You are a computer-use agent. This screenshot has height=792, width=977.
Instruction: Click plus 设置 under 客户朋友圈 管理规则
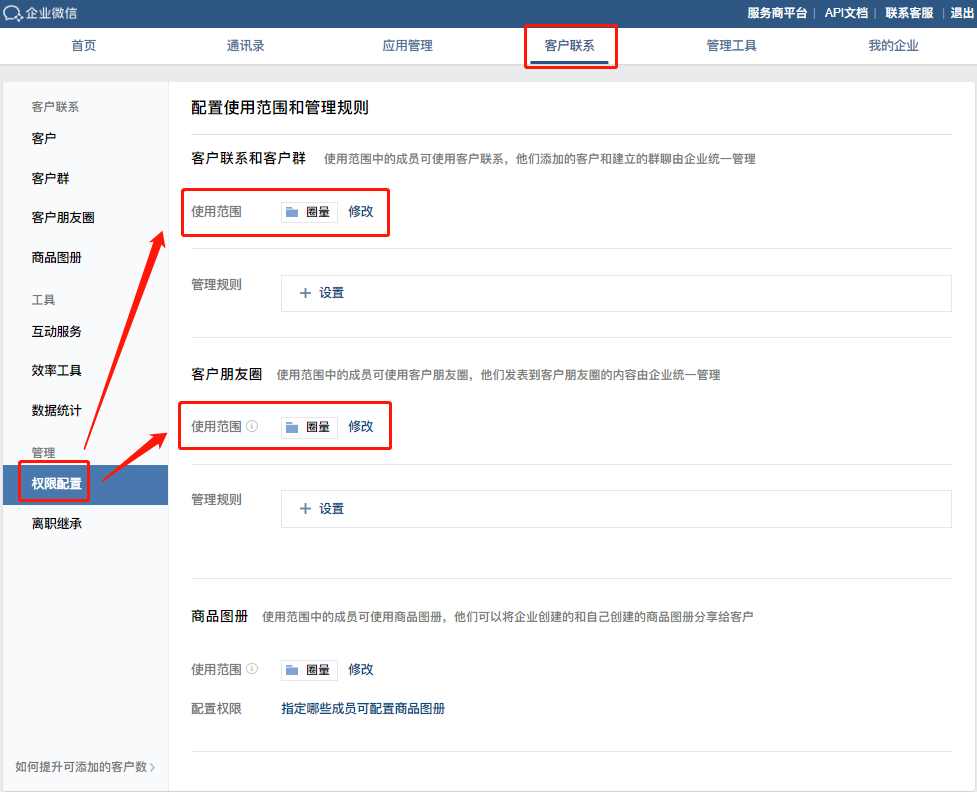pos(322,509)
